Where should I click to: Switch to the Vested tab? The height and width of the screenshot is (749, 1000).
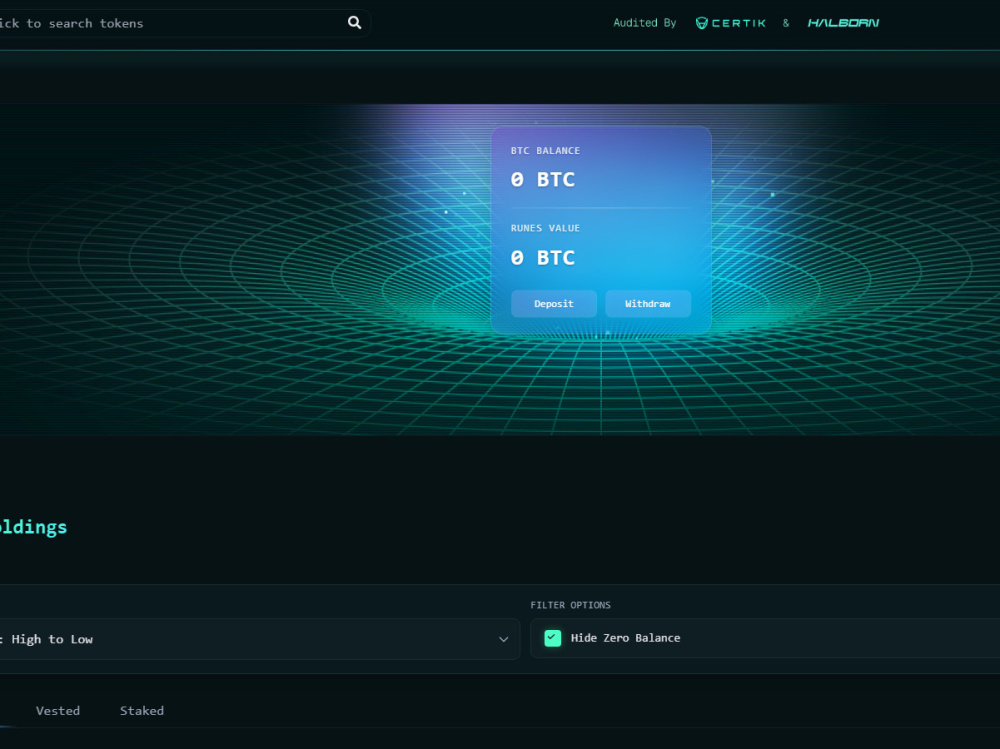58,711
